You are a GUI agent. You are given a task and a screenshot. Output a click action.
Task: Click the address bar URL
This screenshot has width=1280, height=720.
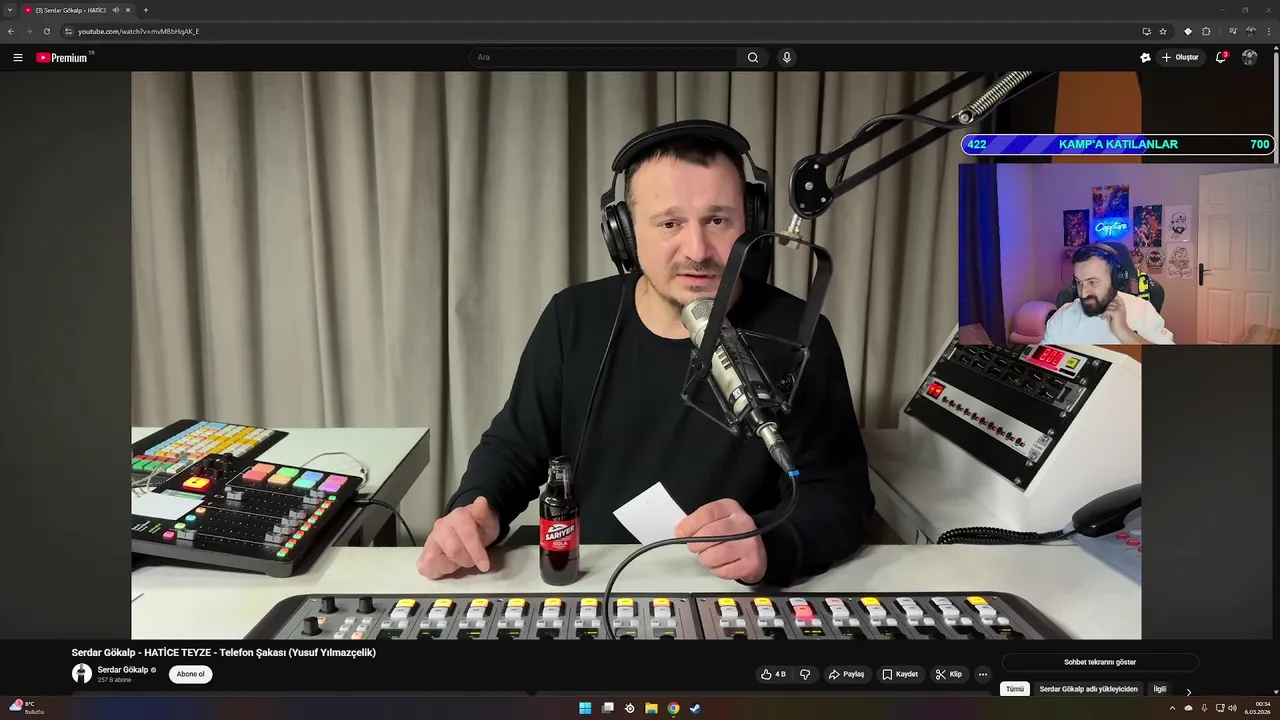pos(139,31)
